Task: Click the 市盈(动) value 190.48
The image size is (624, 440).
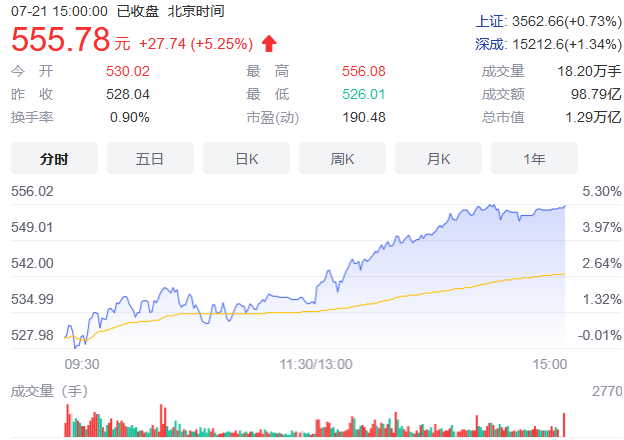Action: pos(363,117)
